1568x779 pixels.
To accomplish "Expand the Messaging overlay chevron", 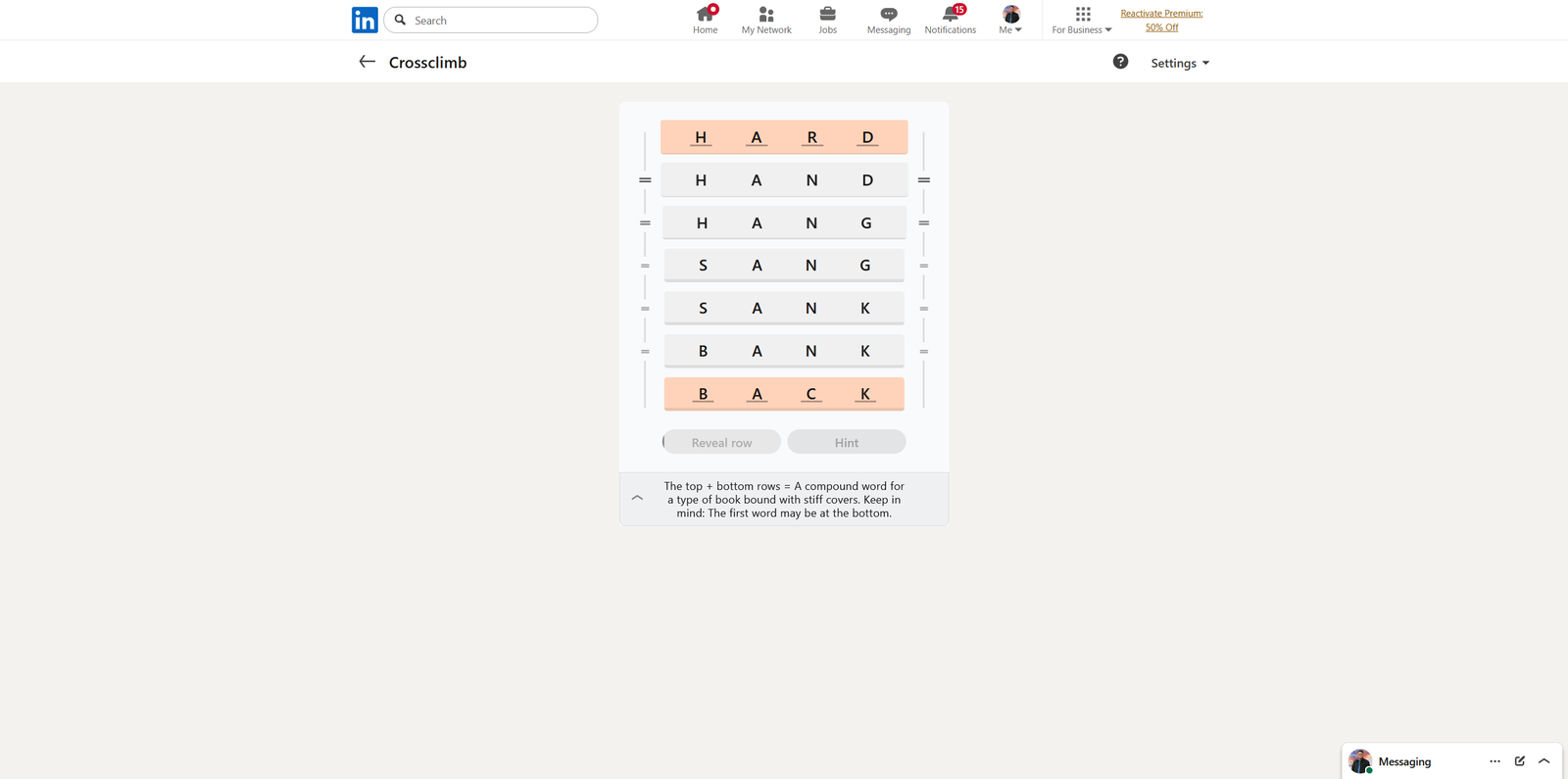I will click(x=1544, y=761).
